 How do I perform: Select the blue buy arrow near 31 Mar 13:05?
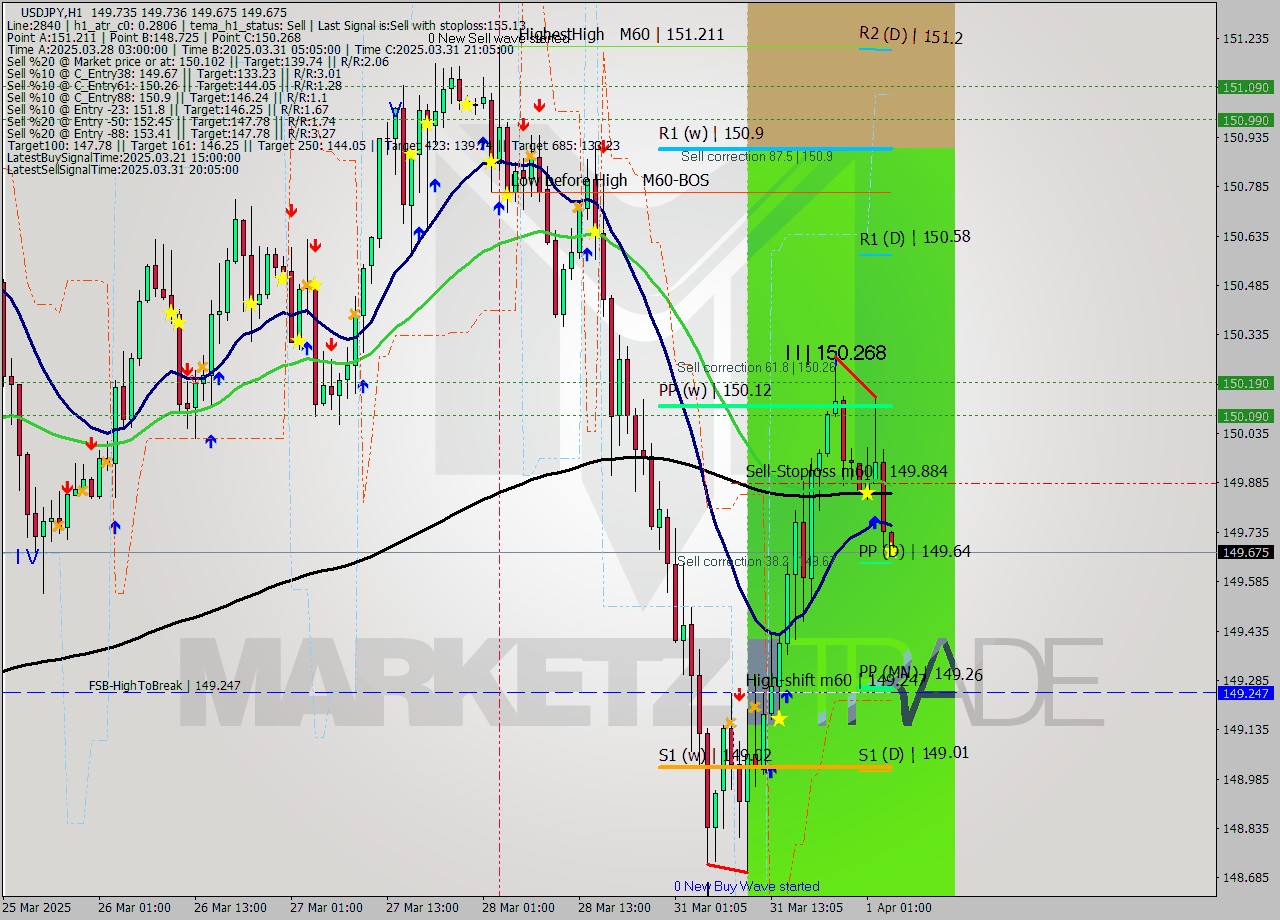[x=875, y=521]
